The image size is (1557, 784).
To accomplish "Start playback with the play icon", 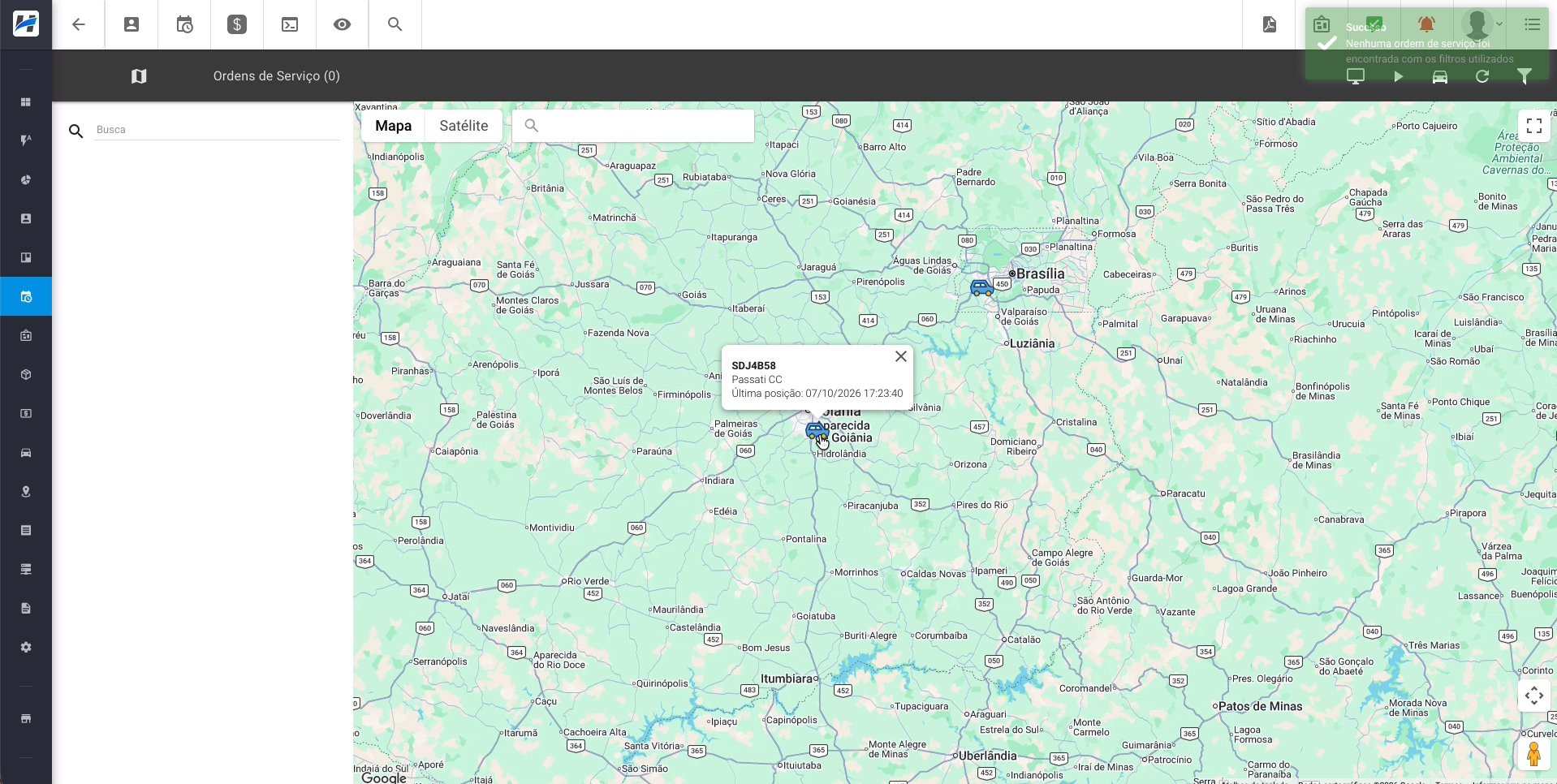I will pyautogui.click(x=1398, y=76).
